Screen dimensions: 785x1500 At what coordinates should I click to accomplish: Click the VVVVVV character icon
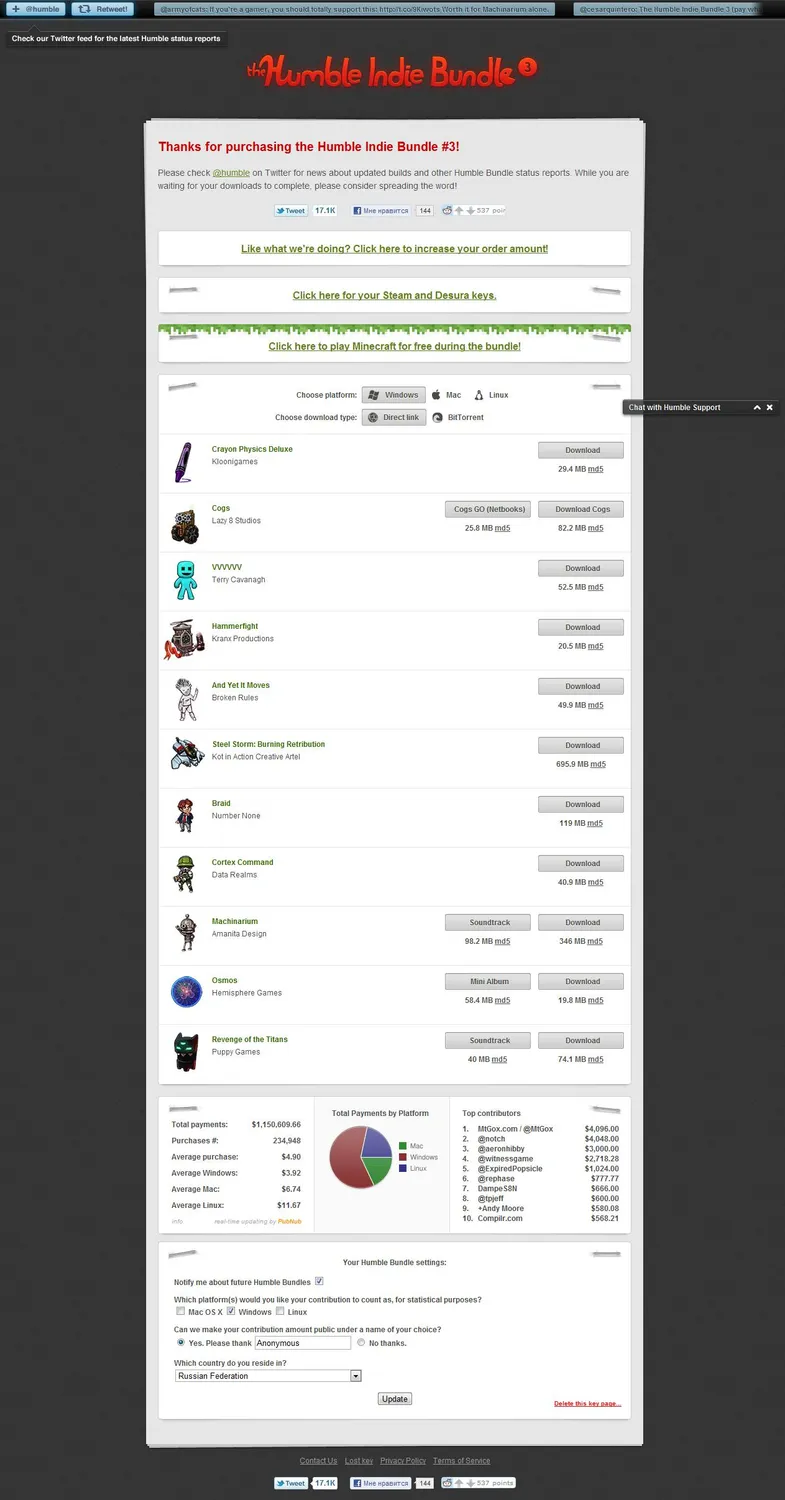(x=186, y=580)
